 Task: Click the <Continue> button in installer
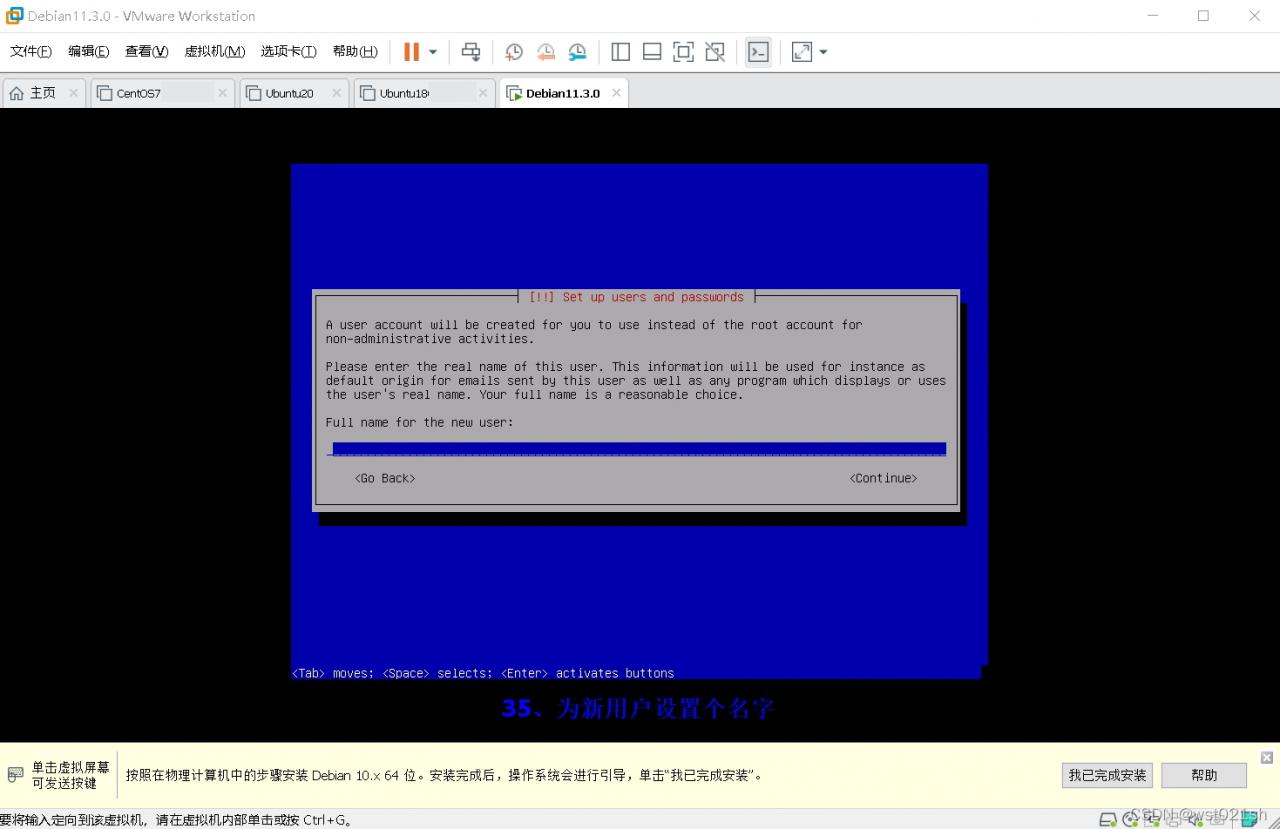coord(883,478)
